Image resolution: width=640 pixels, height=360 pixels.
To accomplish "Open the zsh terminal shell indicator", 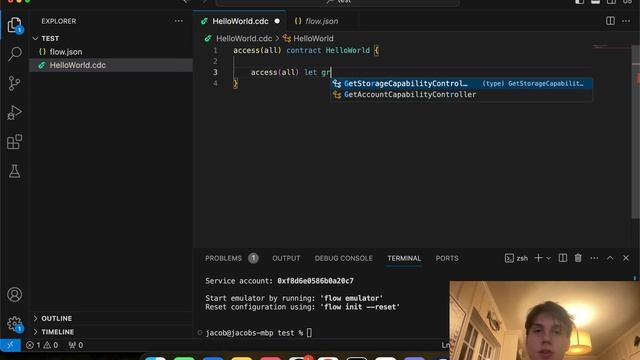I will coord(516,258).
